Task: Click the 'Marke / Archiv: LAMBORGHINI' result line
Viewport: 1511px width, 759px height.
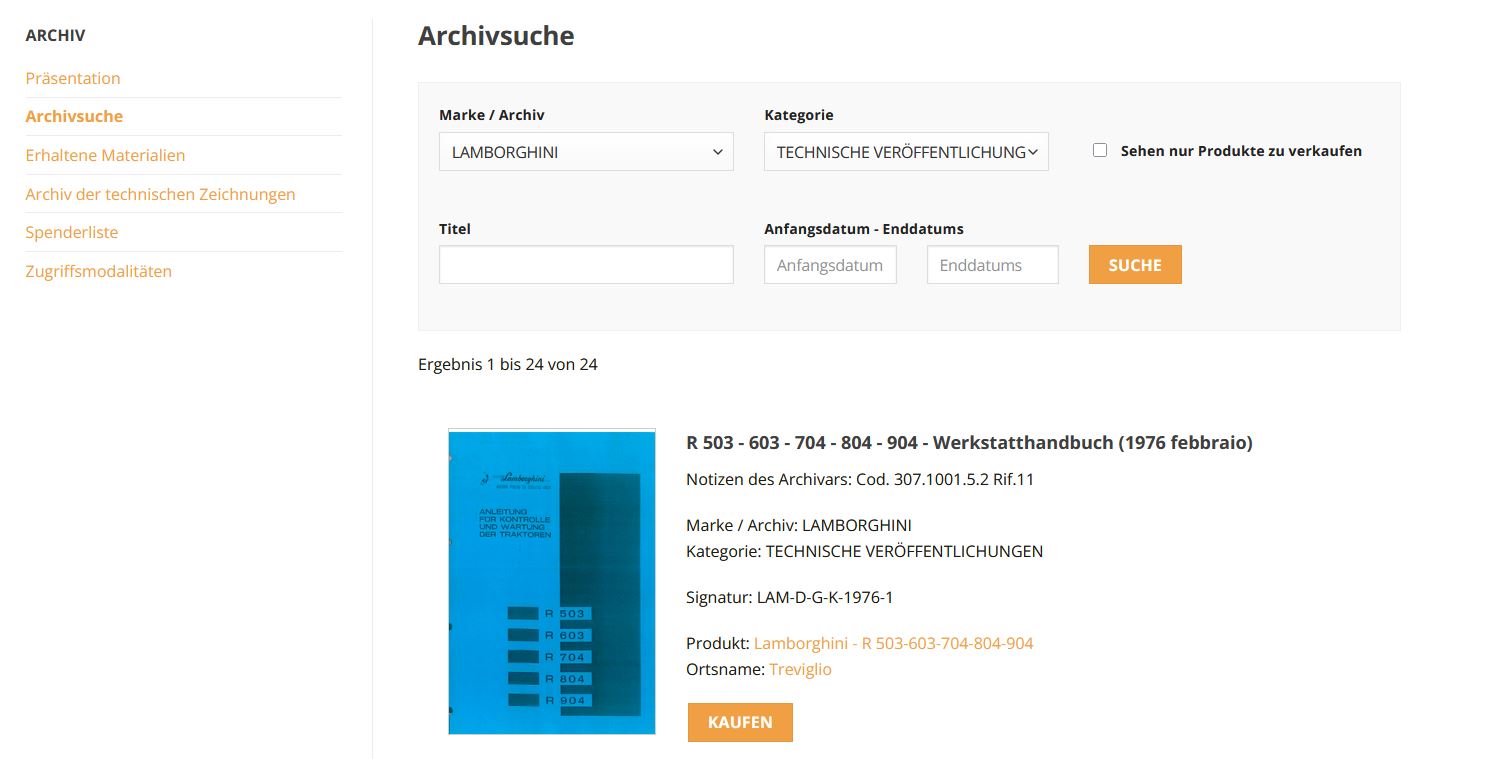Action: [x=799, y=525]
